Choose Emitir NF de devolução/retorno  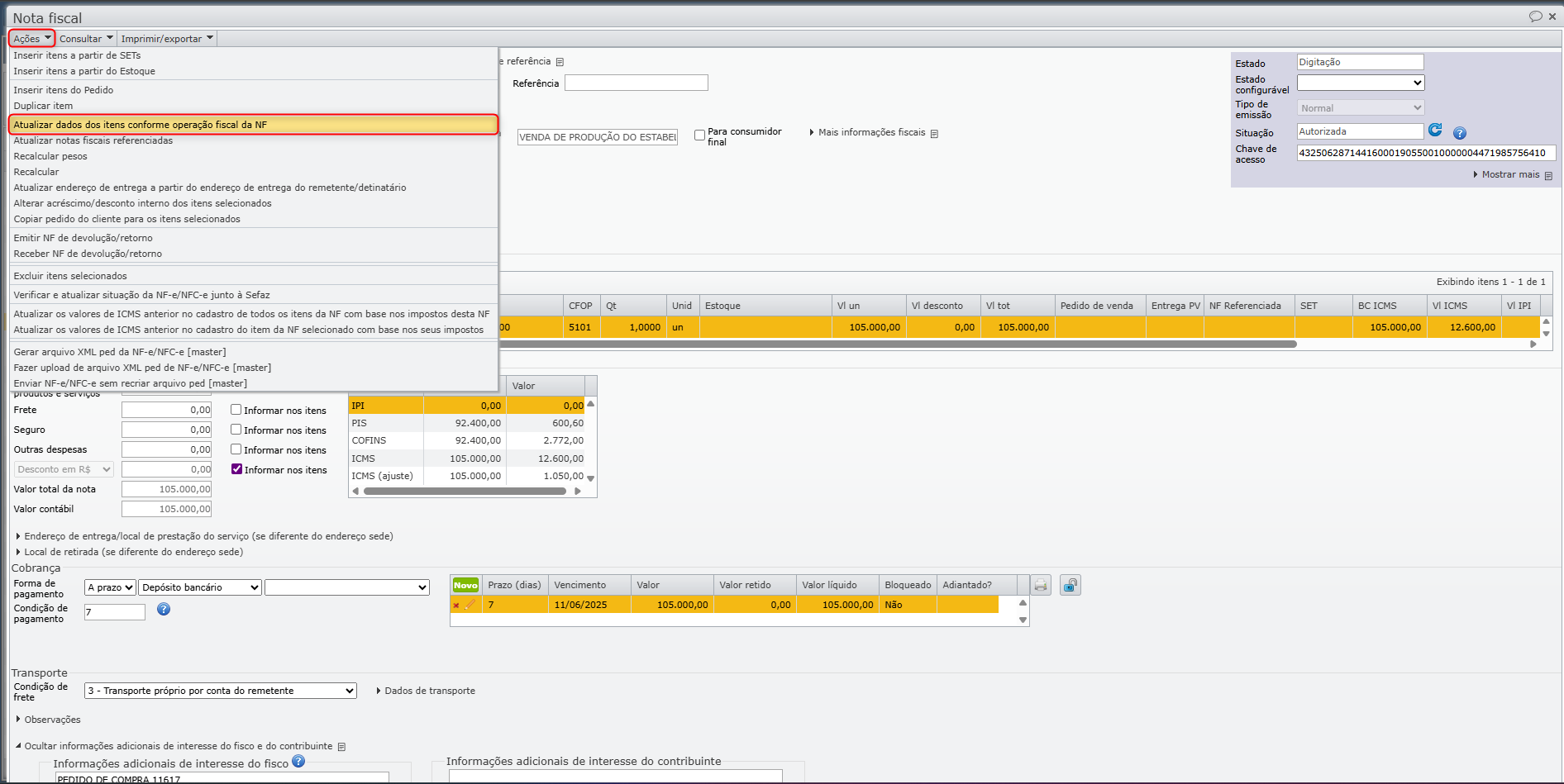(x=254, y=238)
